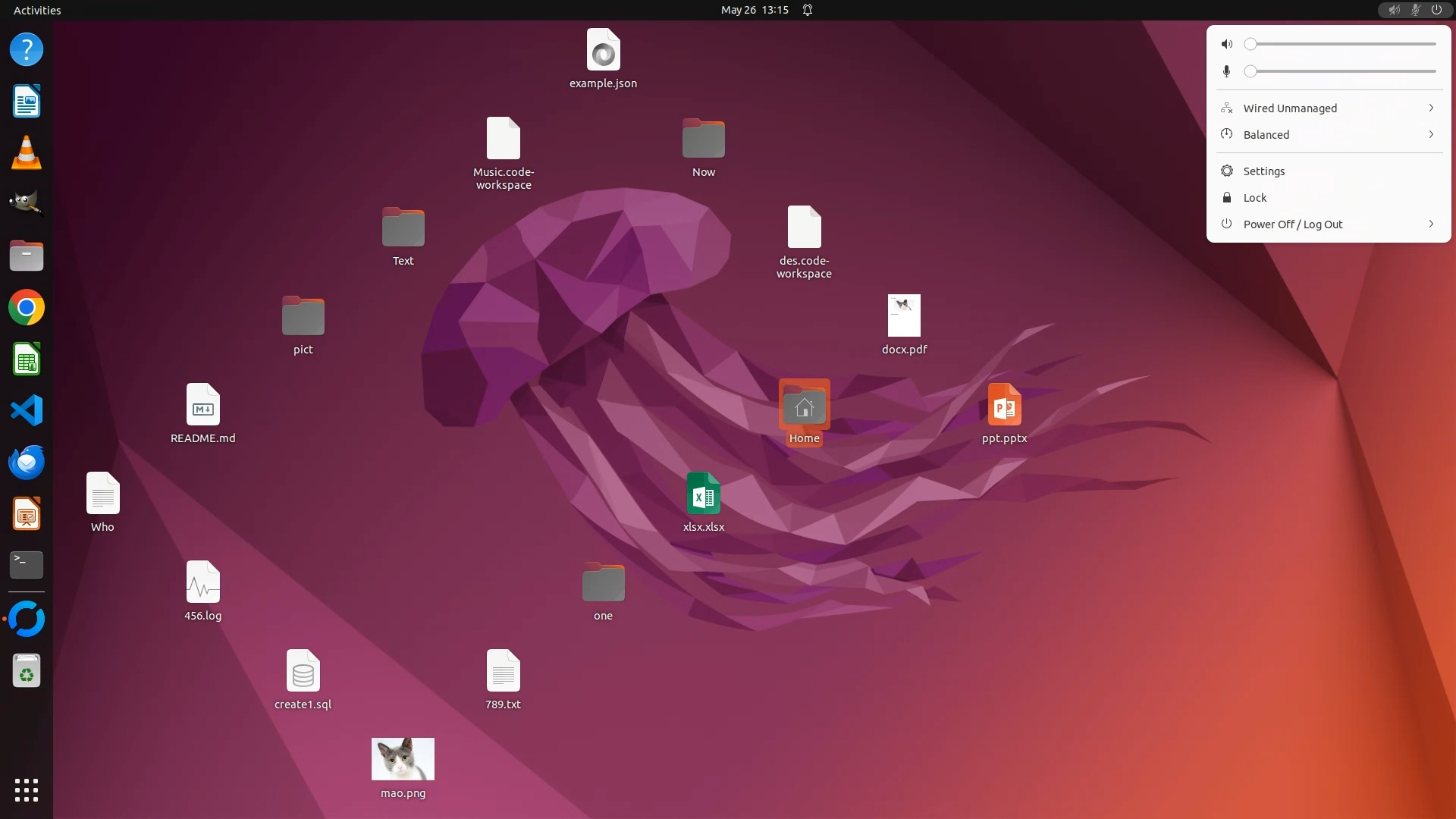This screenshot has width=1456, height=819.
Task: Open Visual Studio Code dock icon
Action: coord(27,410)
